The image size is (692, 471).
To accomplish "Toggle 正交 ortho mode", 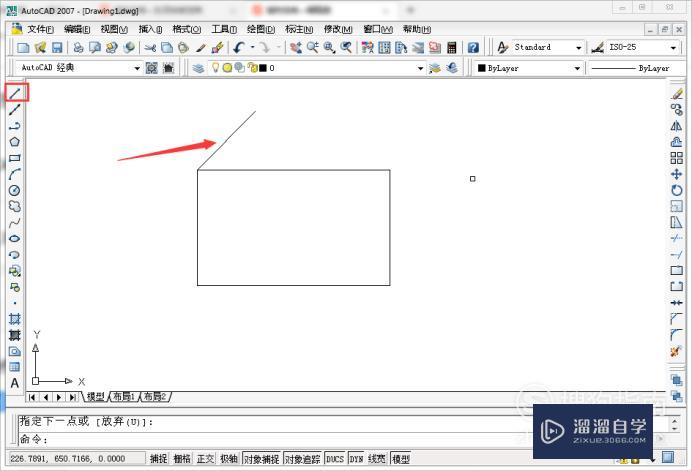I will pos(205,459).
